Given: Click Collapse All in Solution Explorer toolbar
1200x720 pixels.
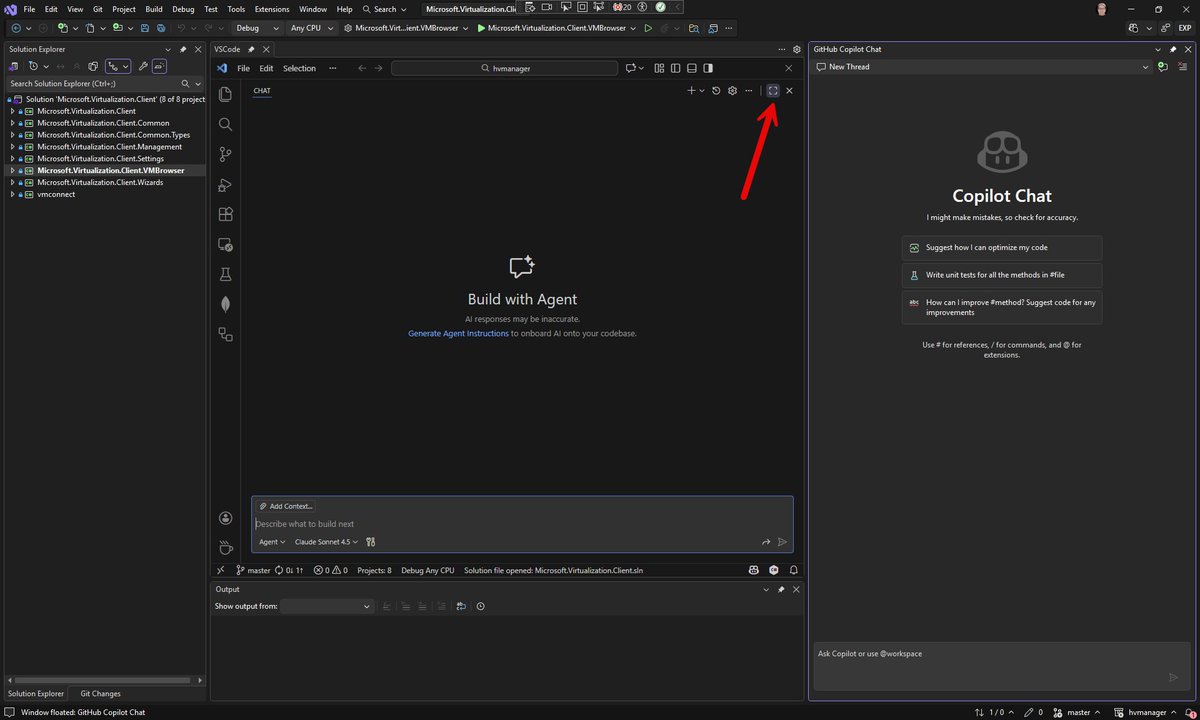Looking at the screenshot, I should pyautogui.click(x=76, y=66).
